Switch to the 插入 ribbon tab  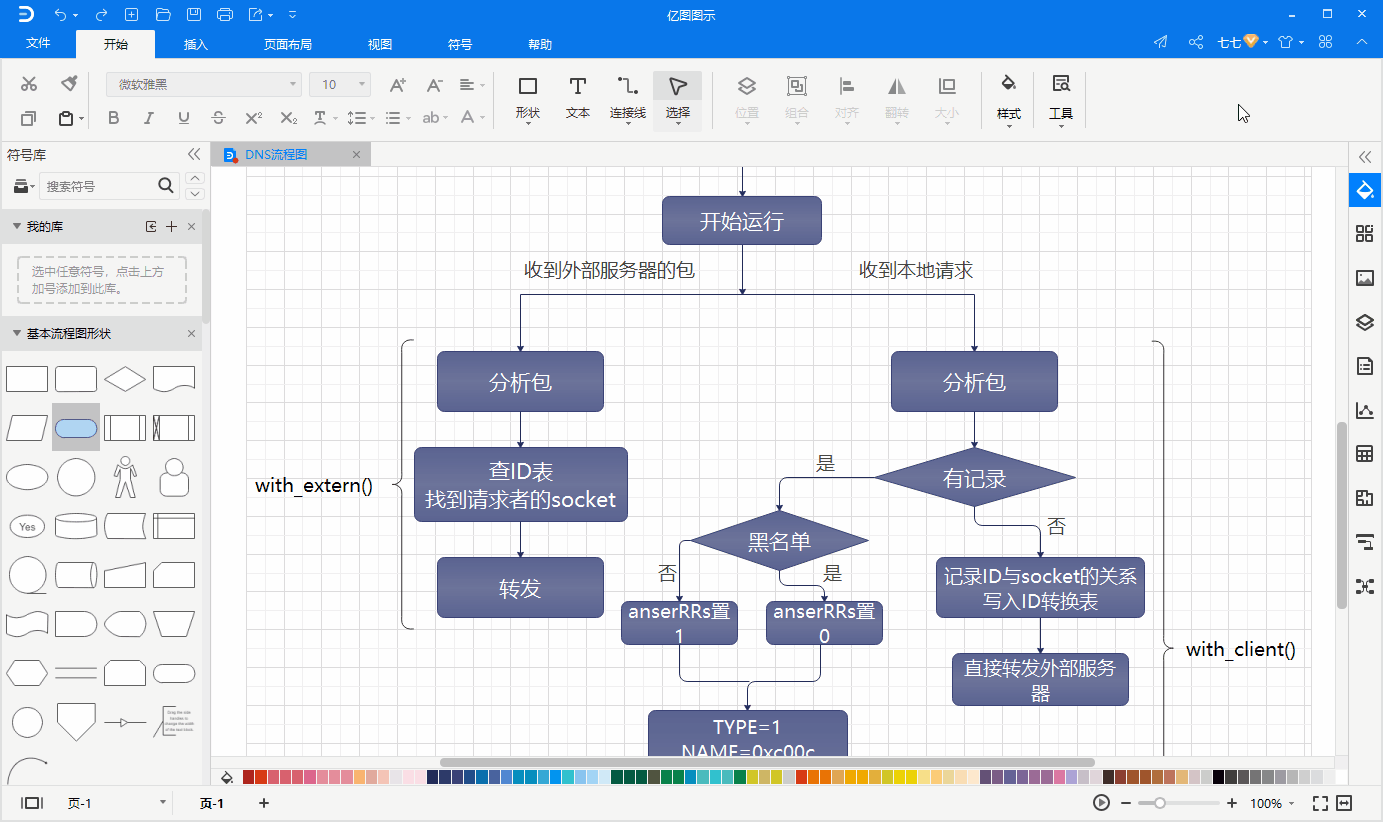[196, 44]
